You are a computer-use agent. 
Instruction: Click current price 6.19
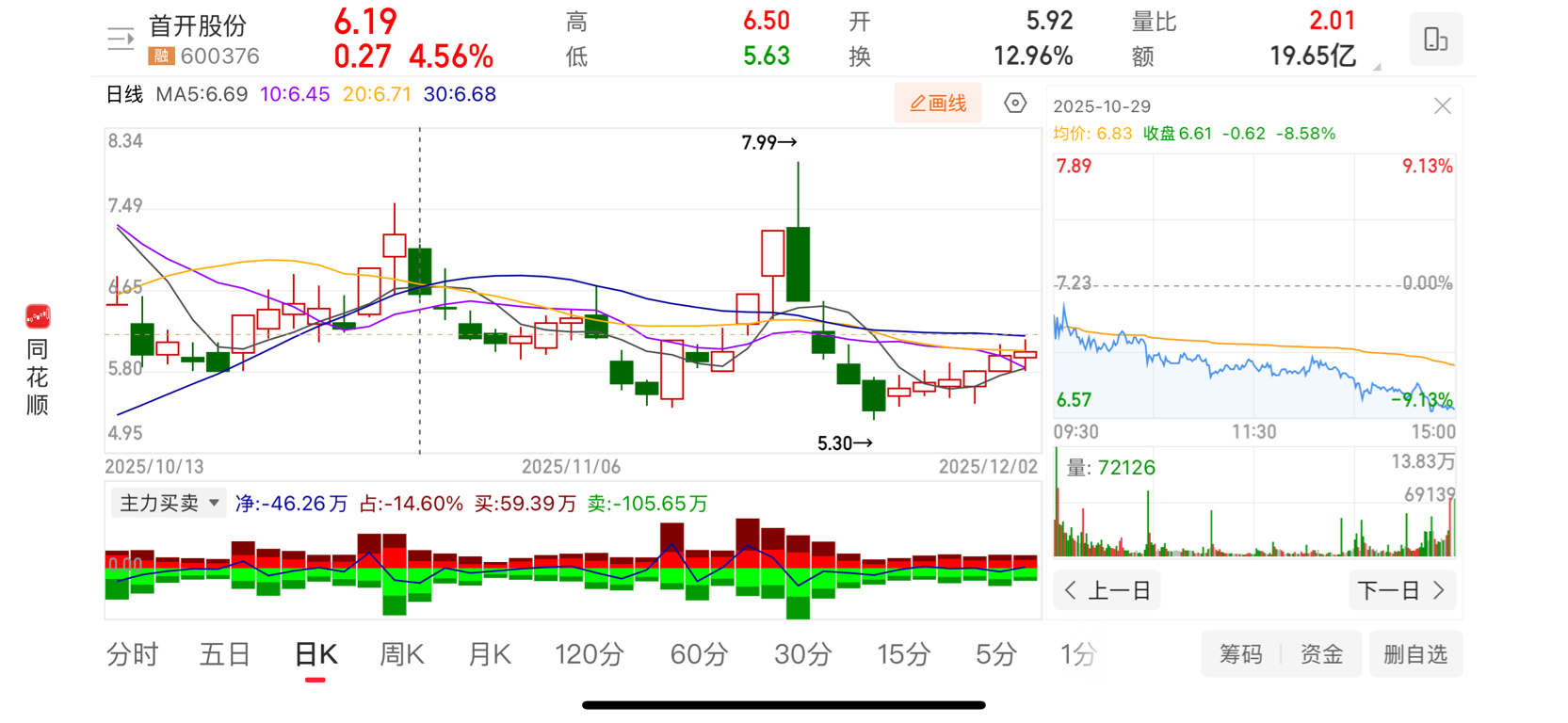point(365,21)
